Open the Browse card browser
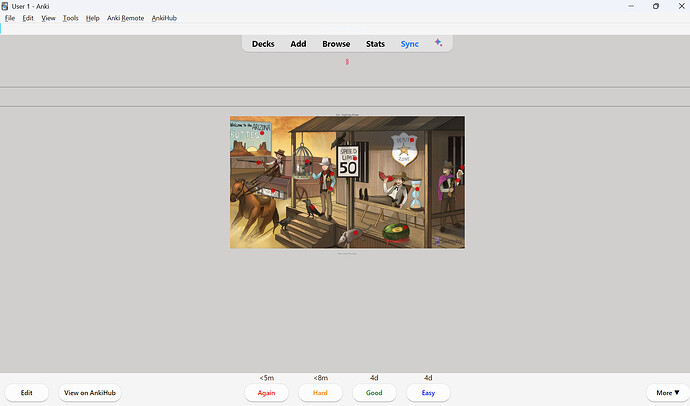Viewport: 690px width, 406px height. [x=336, y=44]
